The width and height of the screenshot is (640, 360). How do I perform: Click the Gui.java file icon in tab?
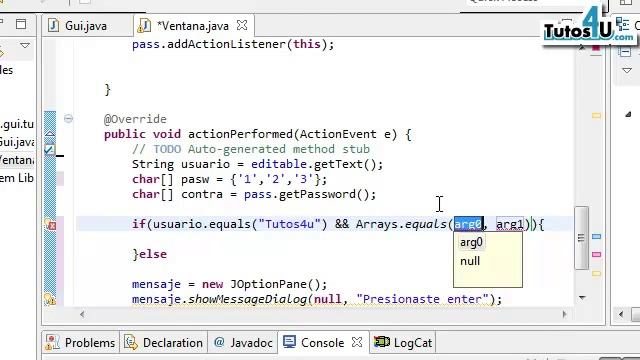53,26
